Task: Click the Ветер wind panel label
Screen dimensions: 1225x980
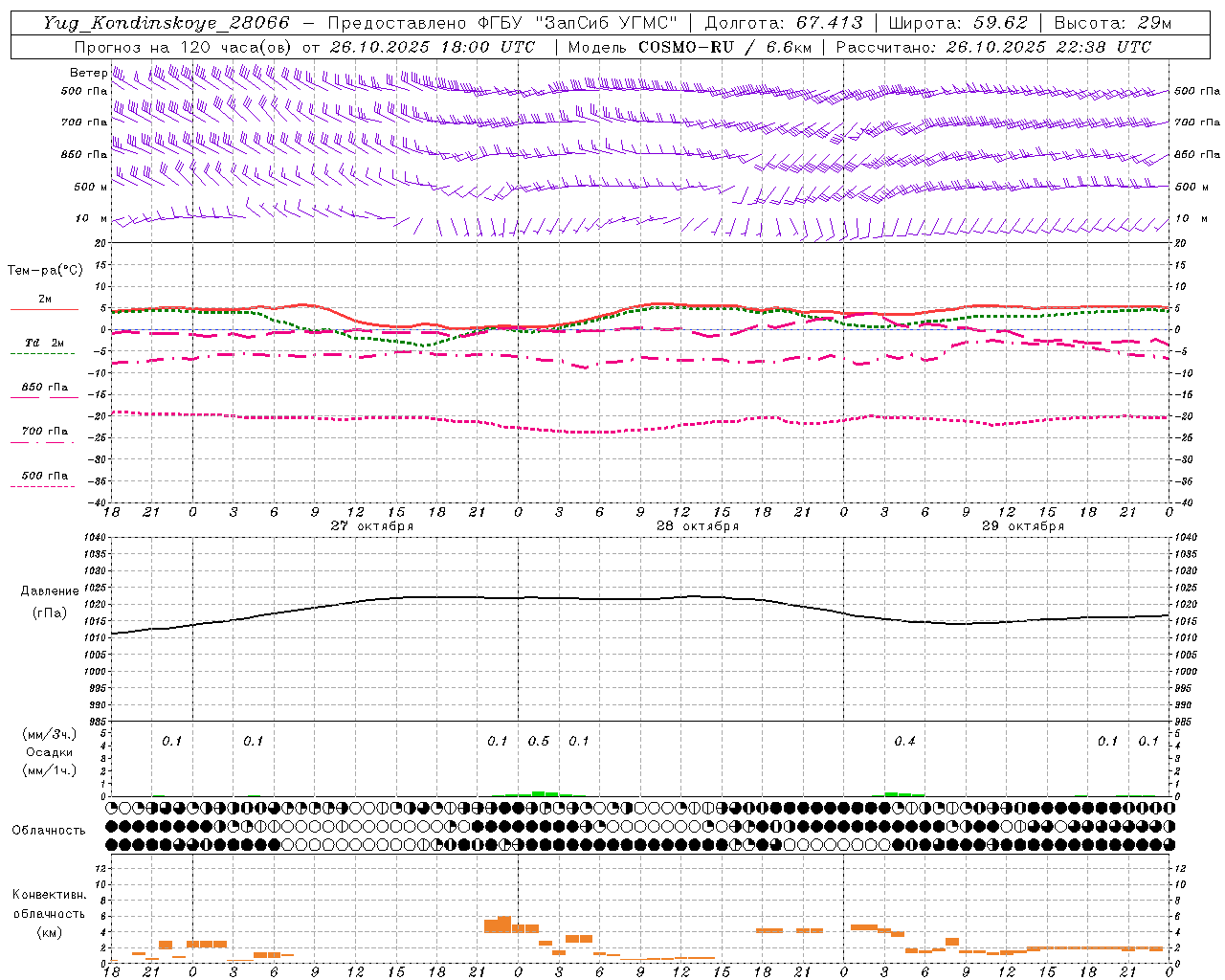Action: (88, 73)
